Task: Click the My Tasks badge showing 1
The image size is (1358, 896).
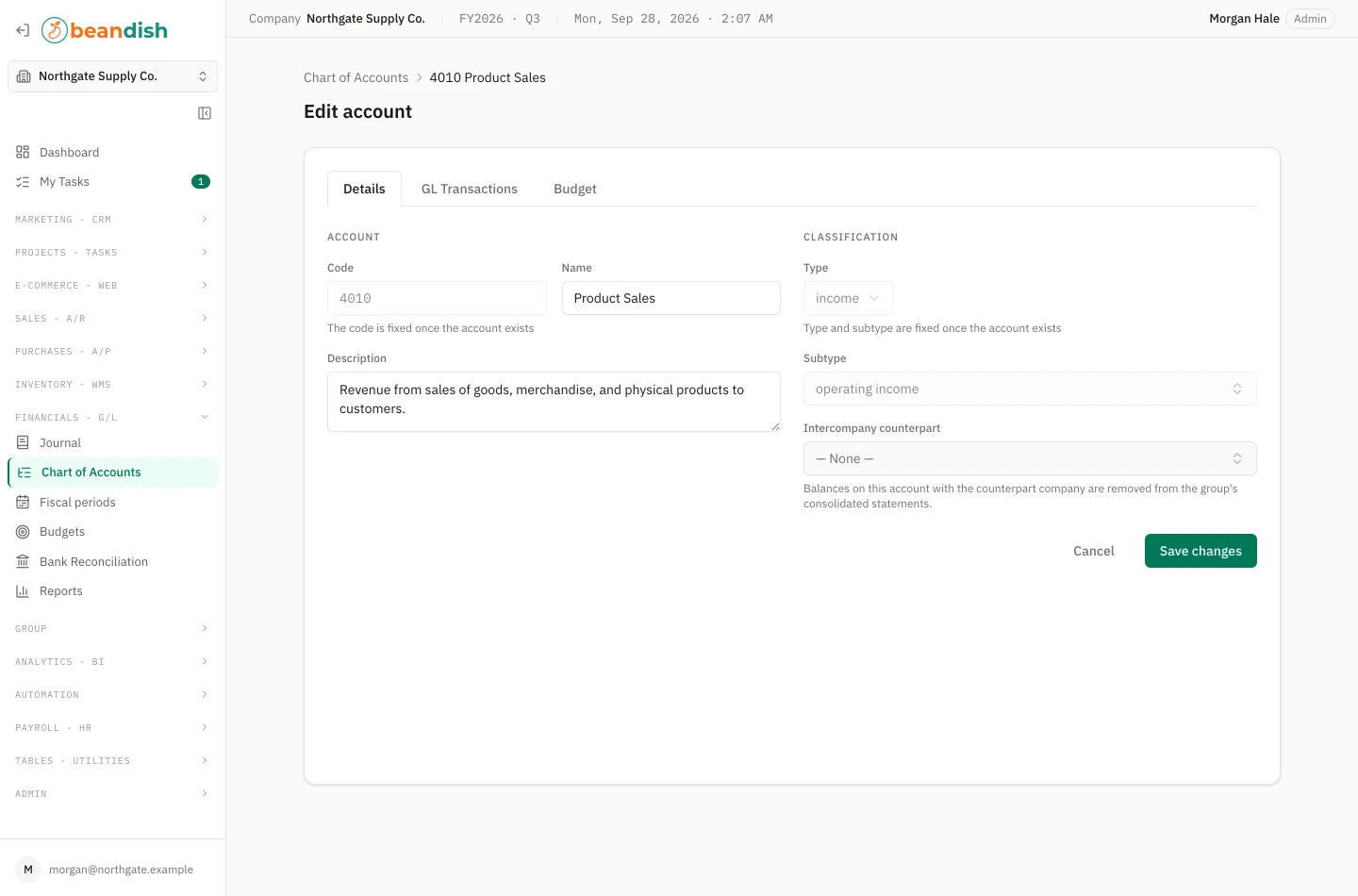Action: (201, 182)
